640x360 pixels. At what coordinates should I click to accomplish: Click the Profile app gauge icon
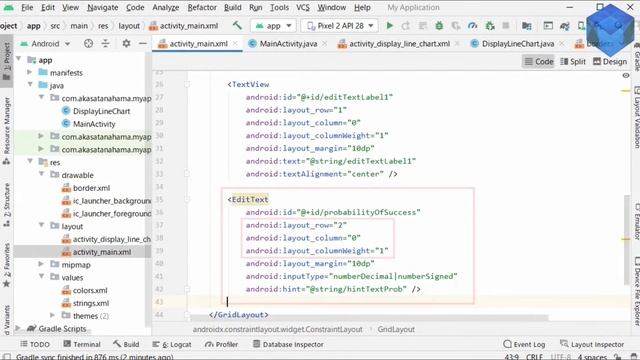[472, 26]
